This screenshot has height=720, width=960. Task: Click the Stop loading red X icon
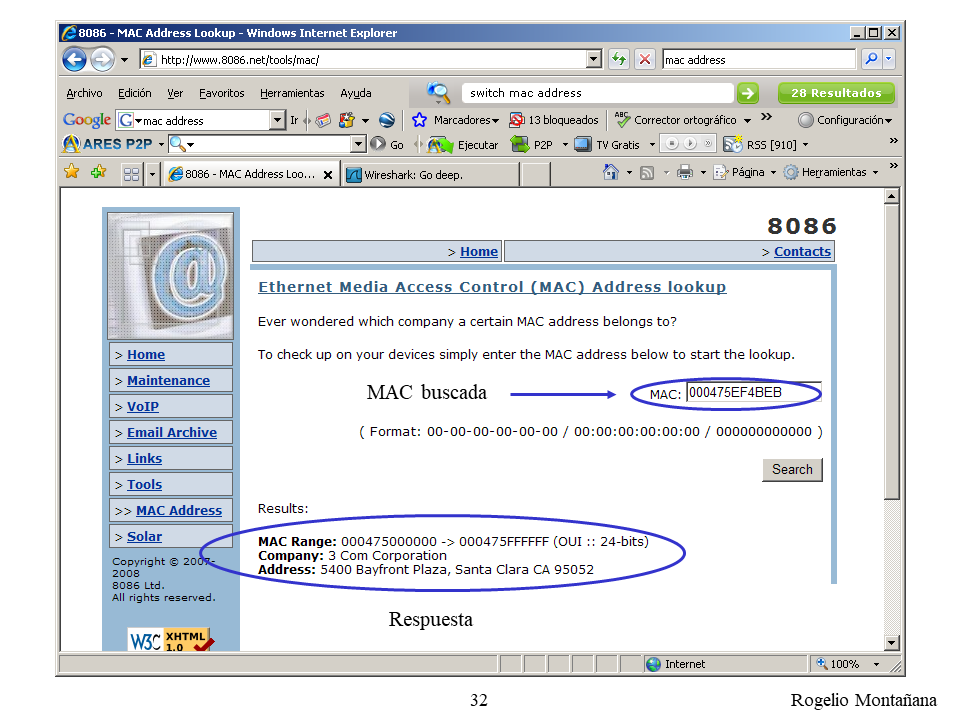click(645, 60)
